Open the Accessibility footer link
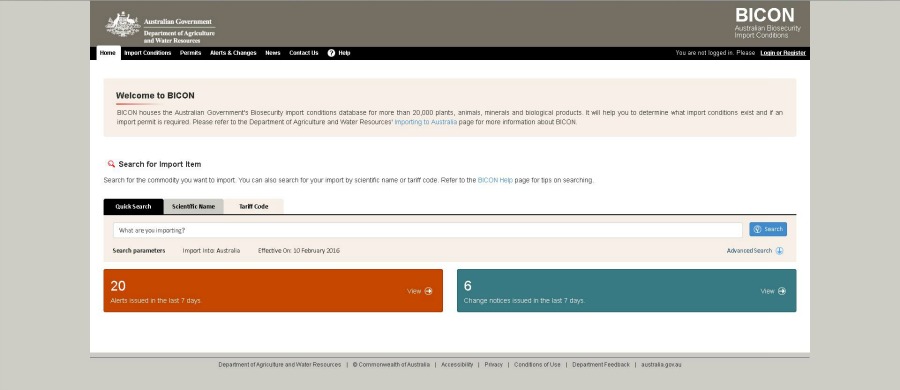 tap(457, 365)
